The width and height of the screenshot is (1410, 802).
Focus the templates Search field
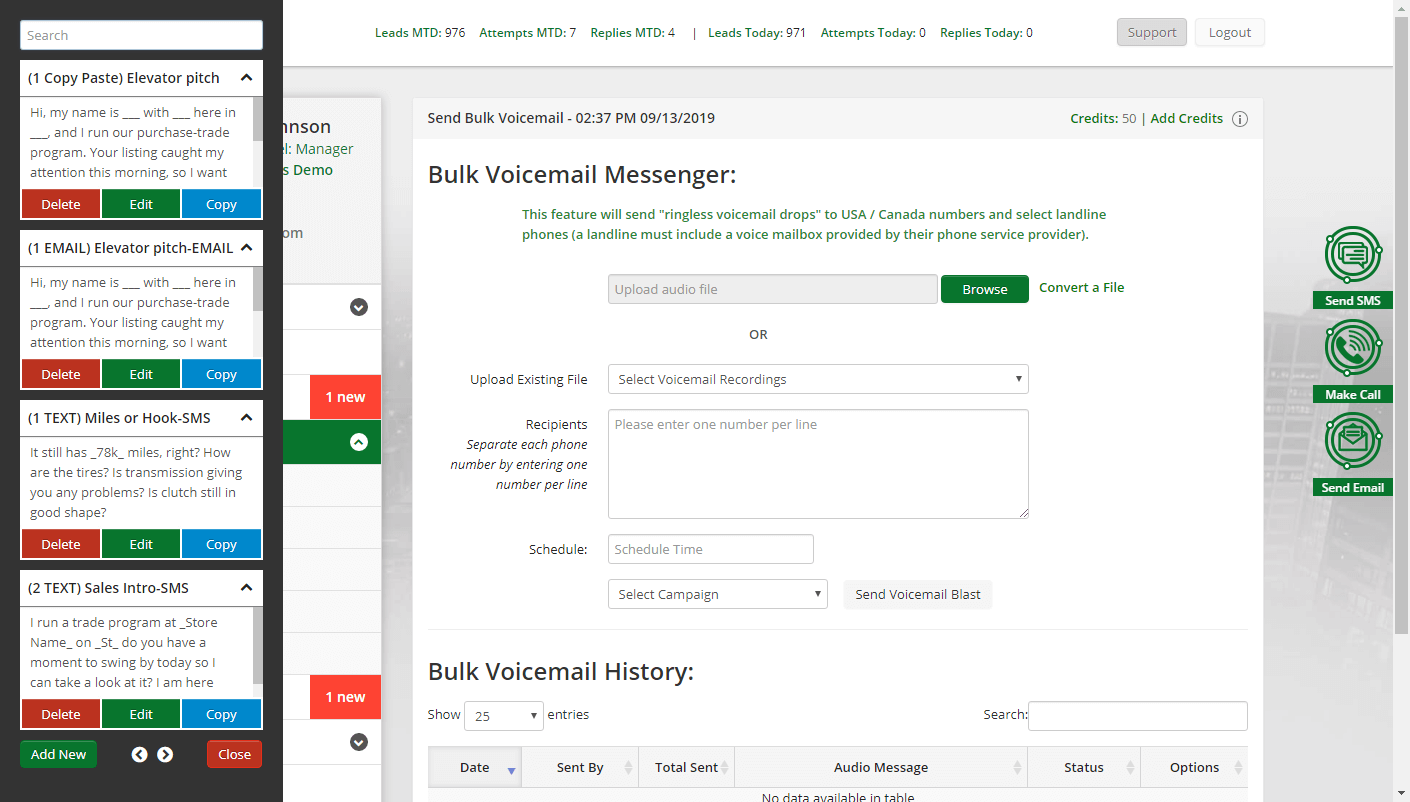point(141,35)
